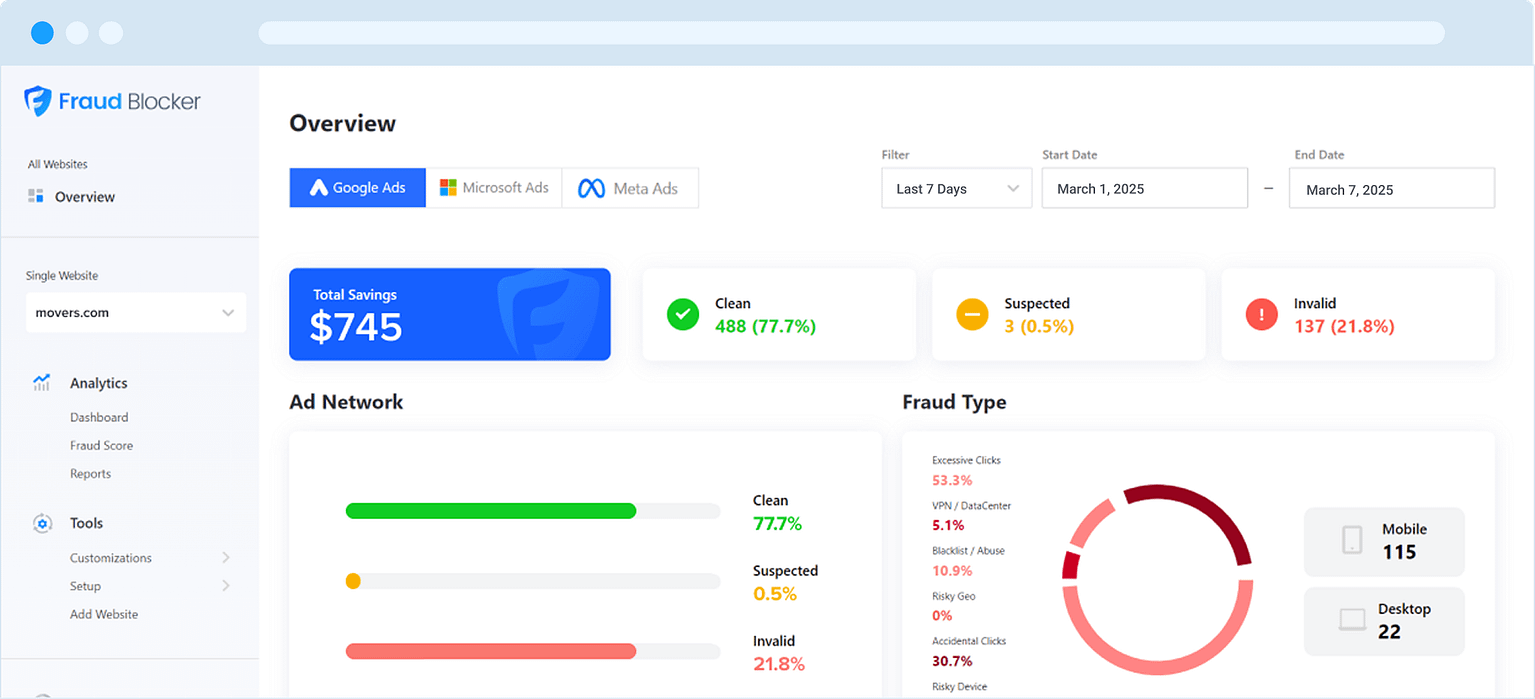Click the Tools gear icon in sidebar
This screenshot has width=1535, height=699.
(x=41, y=523)
